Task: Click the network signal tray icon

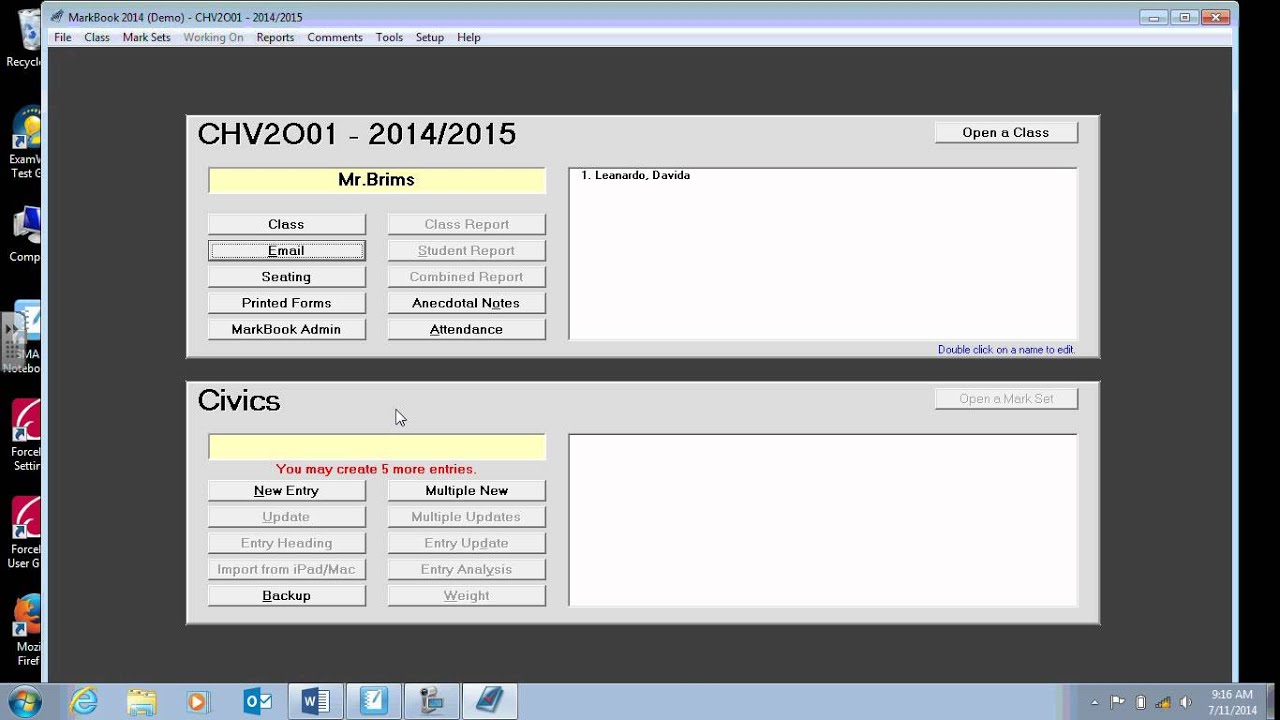Action: click(1163, 702)
